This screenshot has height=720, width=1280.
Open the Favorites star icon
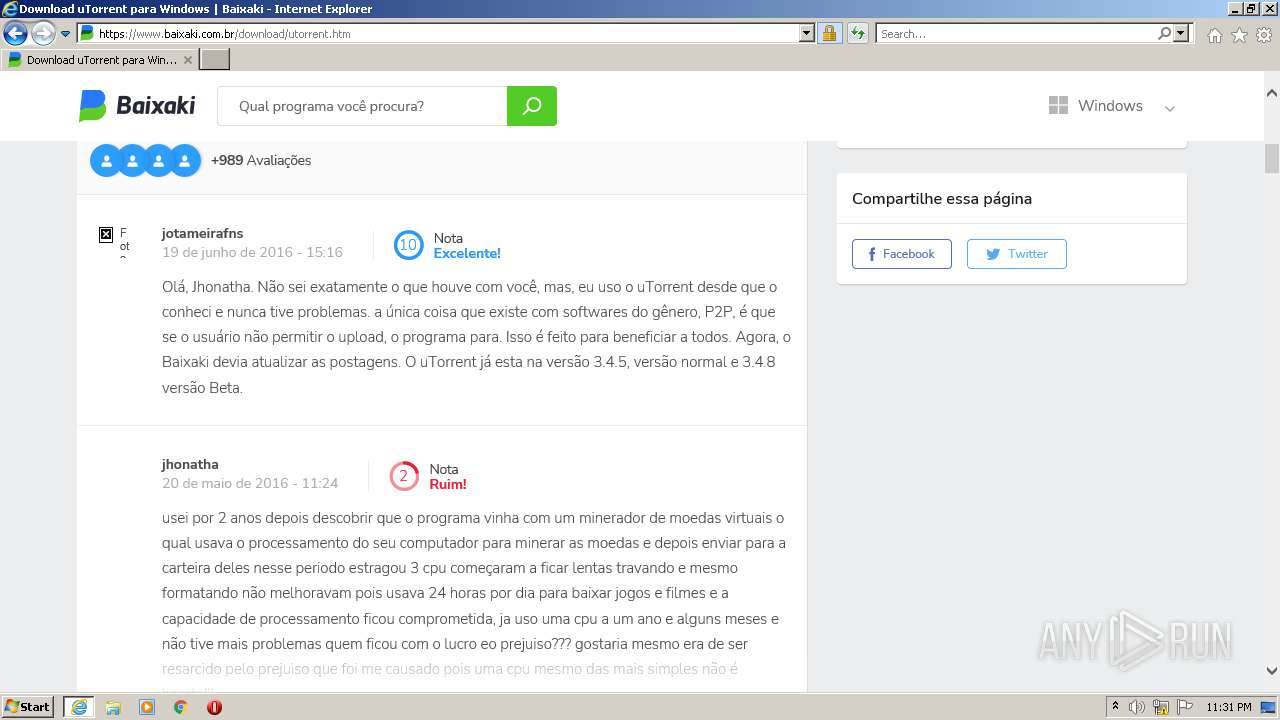pyautogui.click(x=1239, y=35)
